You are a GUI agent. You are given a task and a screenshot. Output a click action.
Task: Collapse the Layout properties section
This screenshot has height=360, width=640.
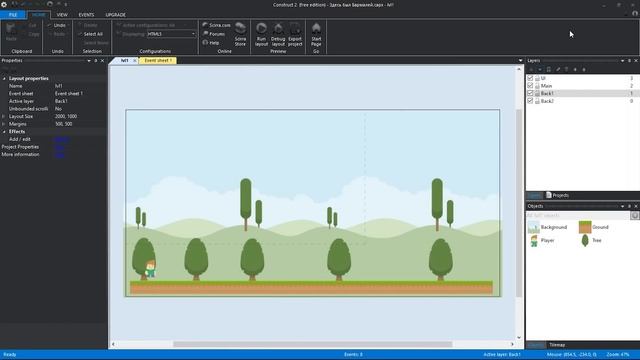[x=4, y=78]
